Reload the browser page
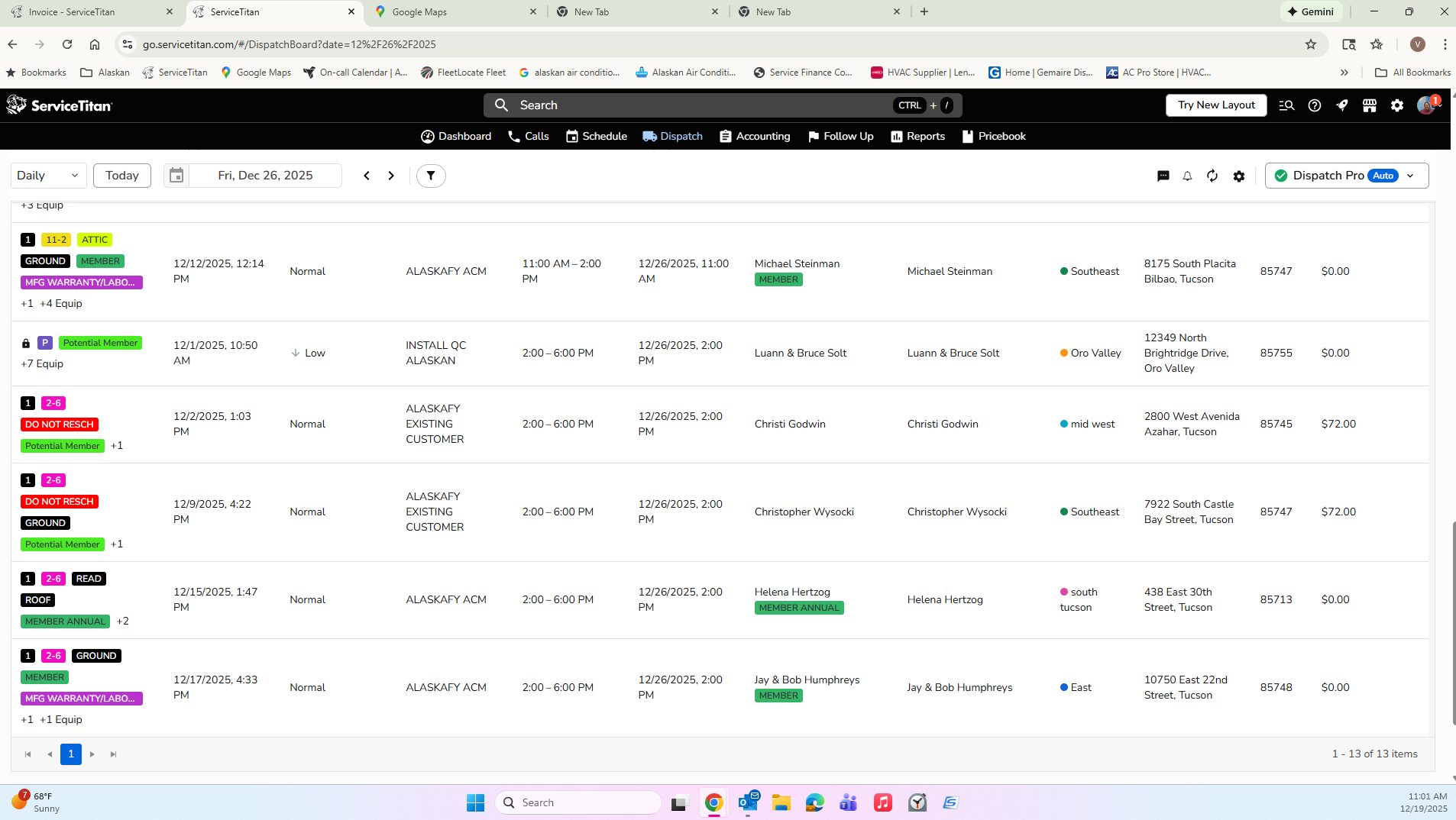The width and height of the screenshot is (1456, 820). point(67,44)
